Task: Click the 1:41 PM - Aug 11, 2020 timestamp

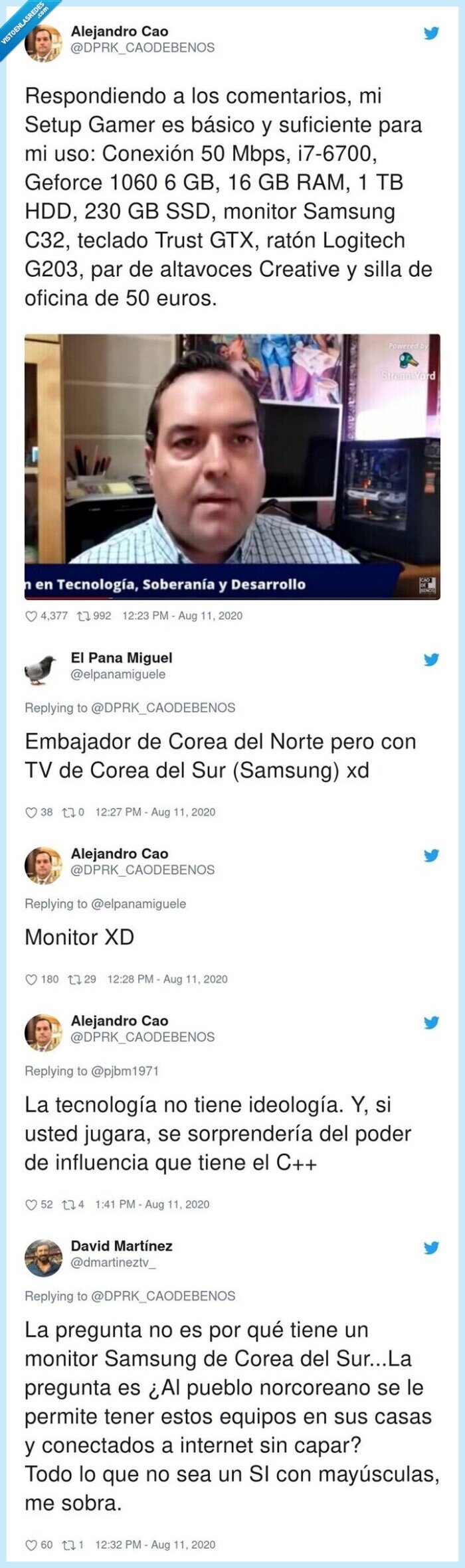Action: tap(152, 1204)
